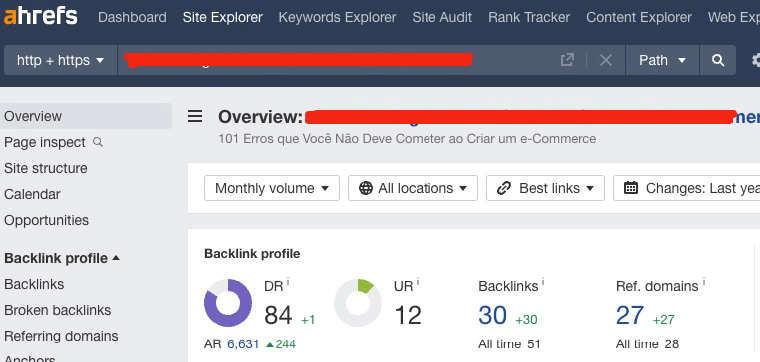This screenshot has height=362, width=760.
Task: Click the AR value 6,631
Action: (243, 345)
